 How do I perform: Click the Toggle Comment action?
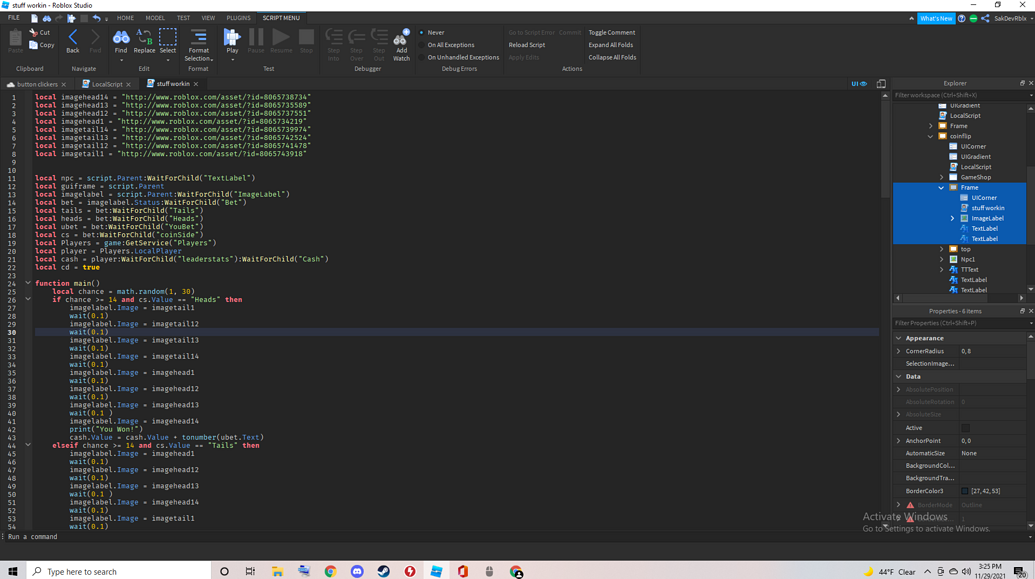[612, 32]
